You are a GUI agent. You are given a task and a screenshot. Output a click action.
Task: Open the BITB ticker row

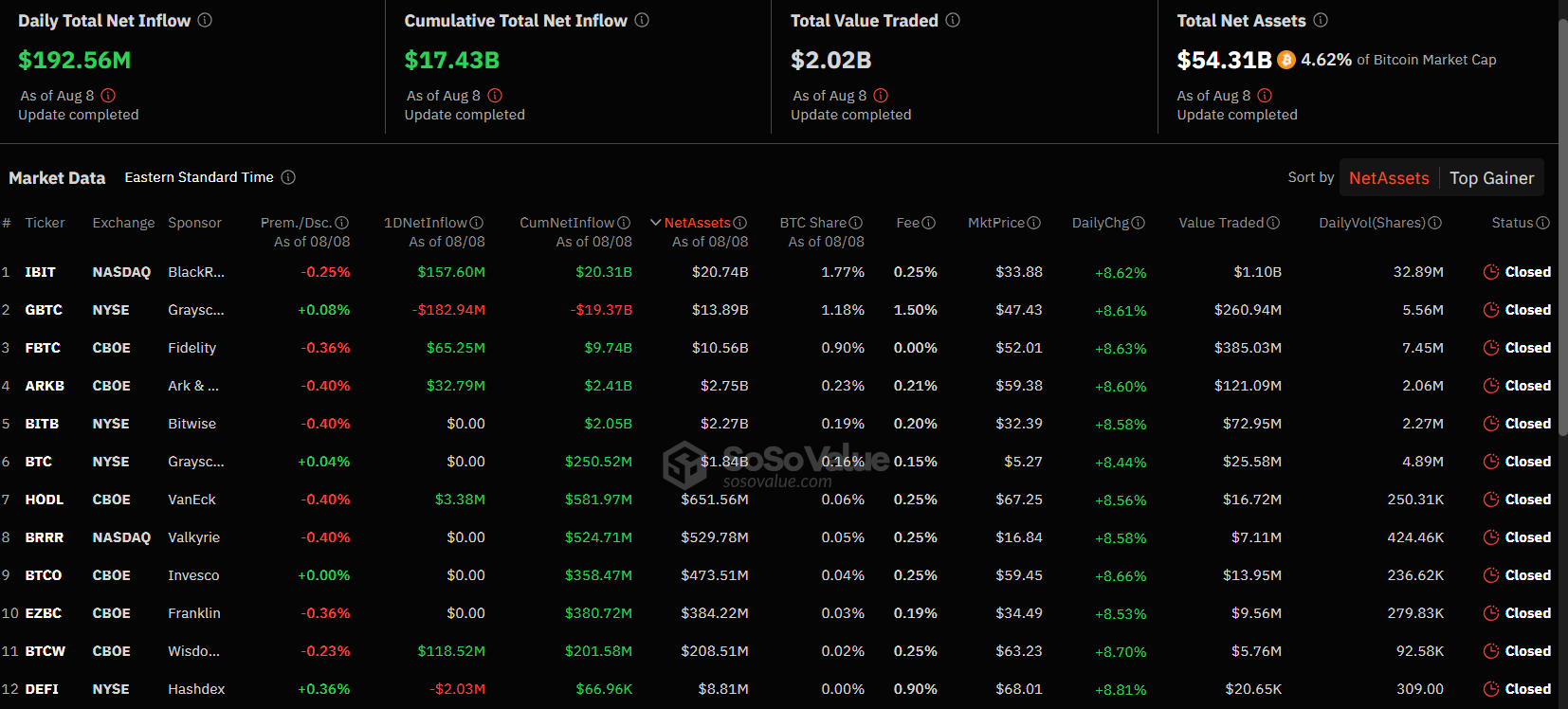(42, 424)
